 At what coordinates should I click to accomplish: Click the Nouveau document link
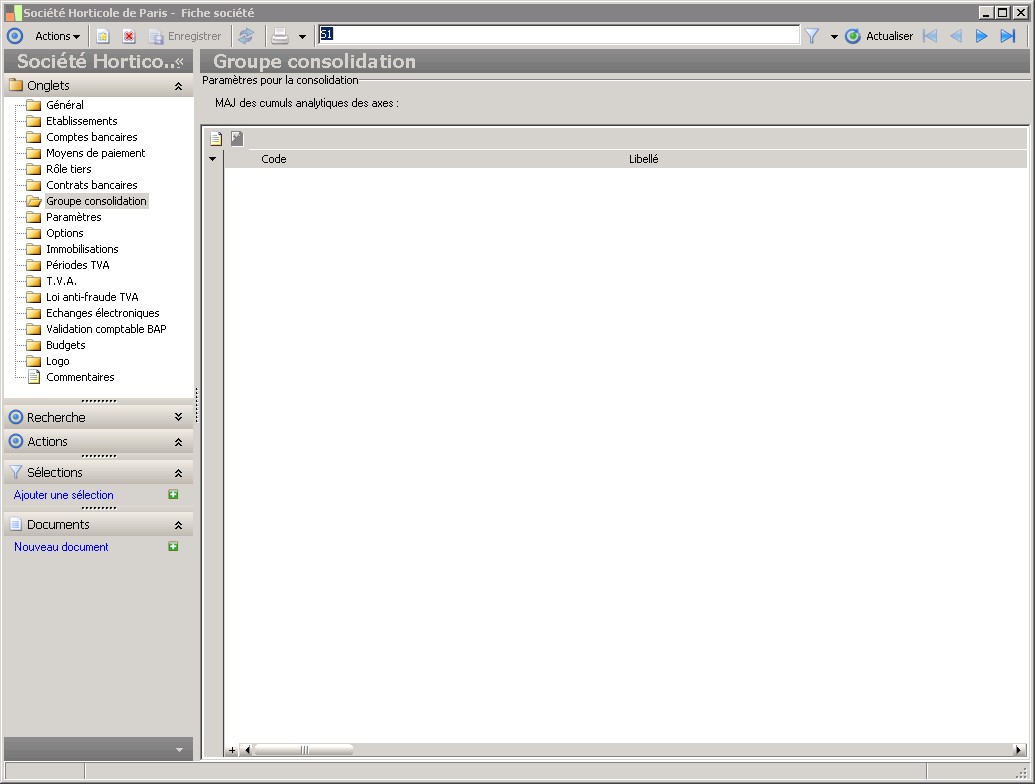tap(61, 547)
